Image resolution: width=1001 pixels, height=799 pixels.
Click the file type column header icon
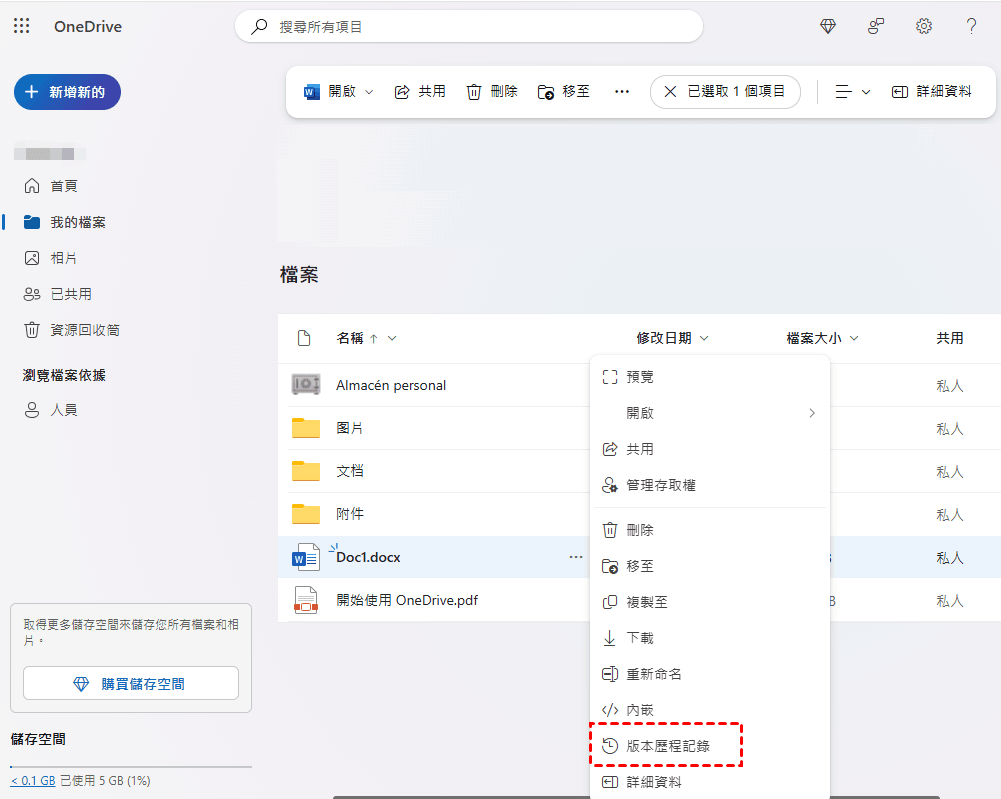point(304,338)
